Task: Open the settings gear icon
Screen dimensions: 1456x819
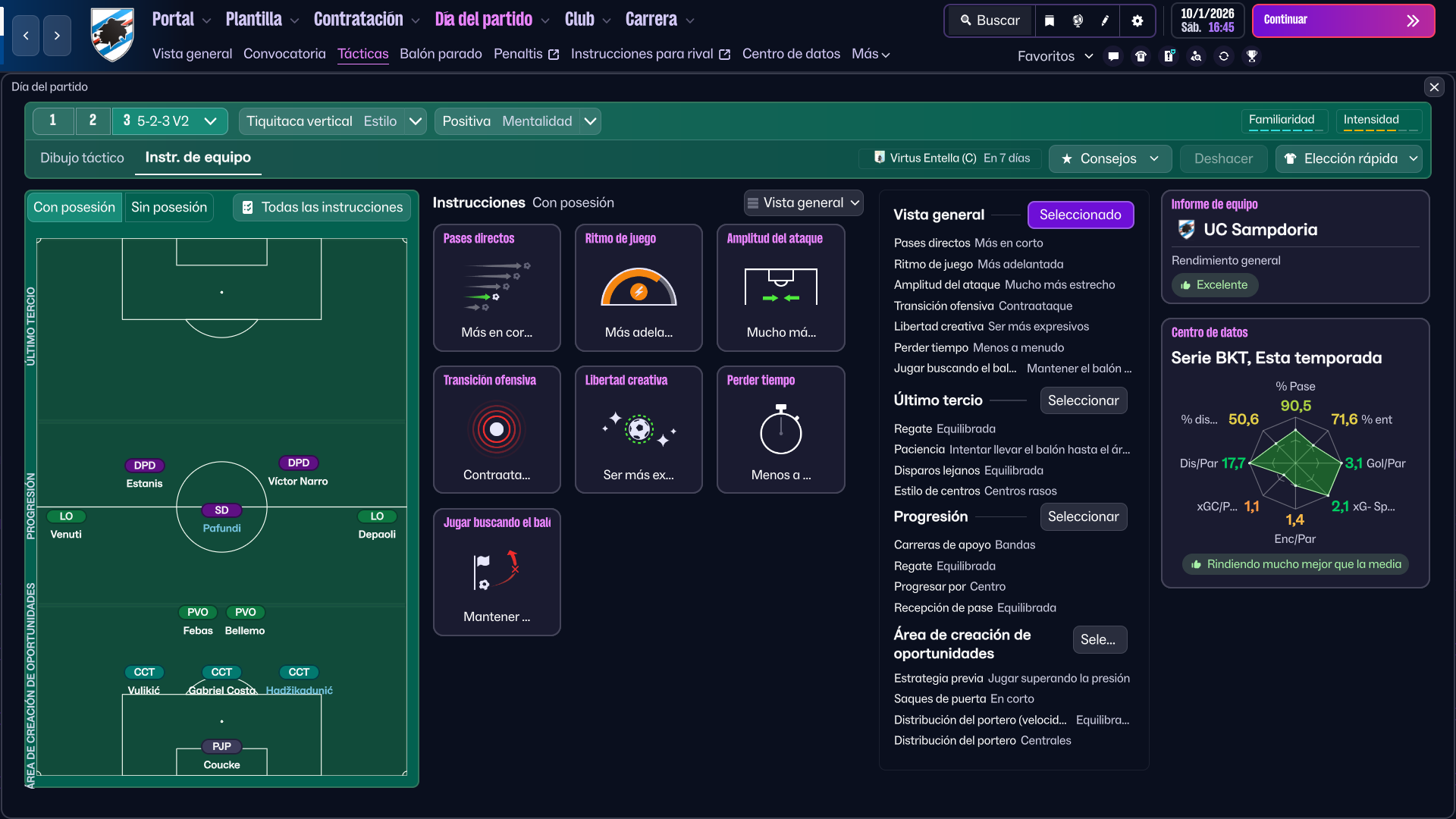Action: click(x=1137, y=20)
